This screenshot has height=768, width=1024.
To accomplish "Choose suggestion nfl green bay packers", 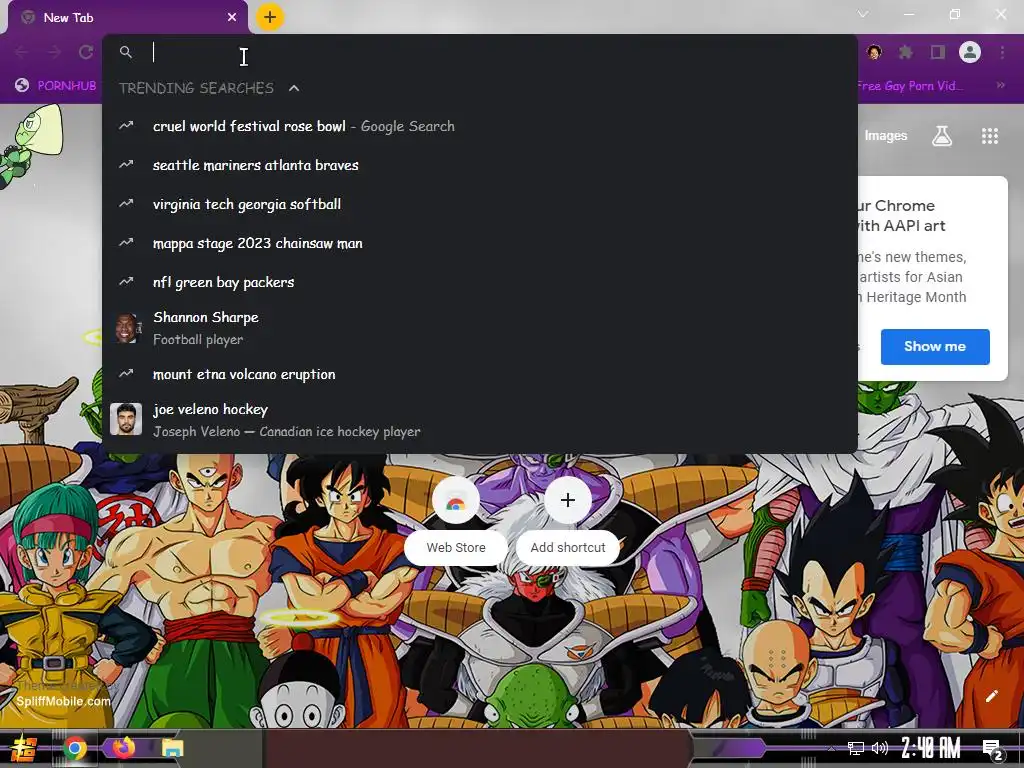I will 479,282.
